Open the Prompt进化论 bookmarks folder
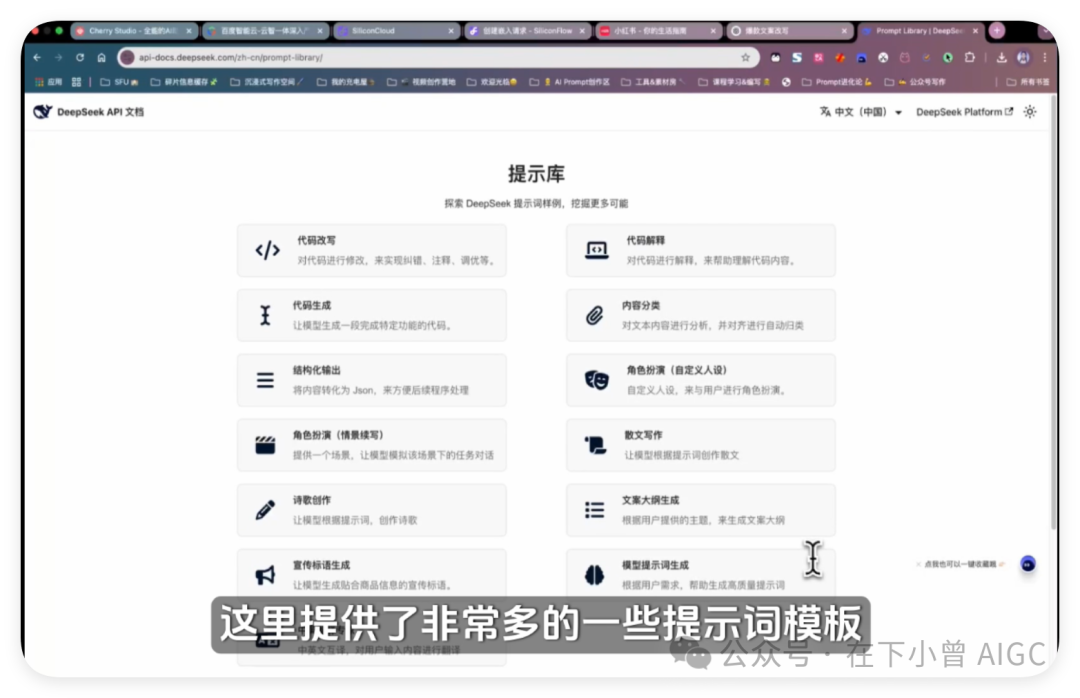1080x698 pixels. [837, 82]
